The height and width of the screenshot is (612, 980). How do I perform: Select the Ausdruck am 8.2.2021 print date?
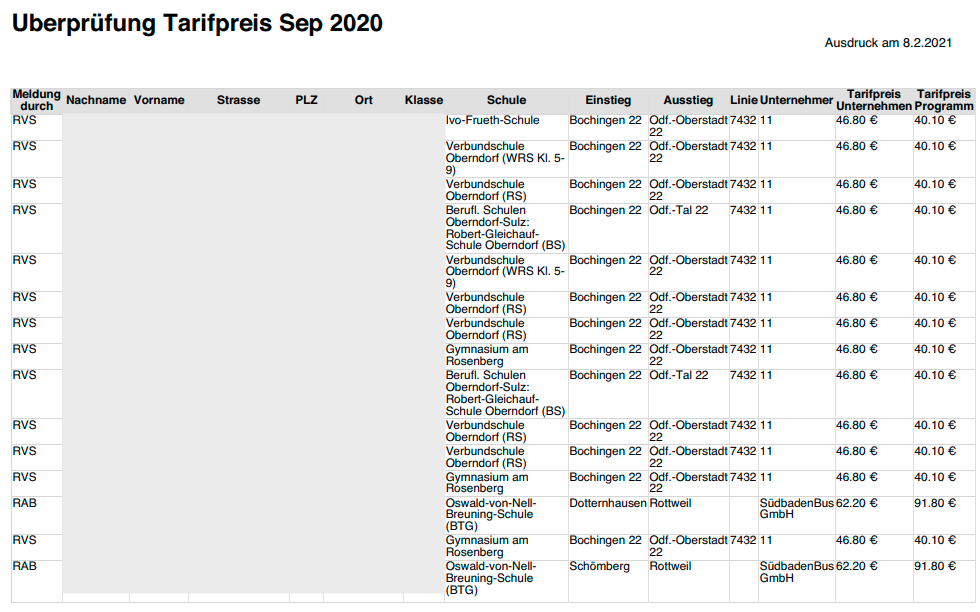click(887, 43)
